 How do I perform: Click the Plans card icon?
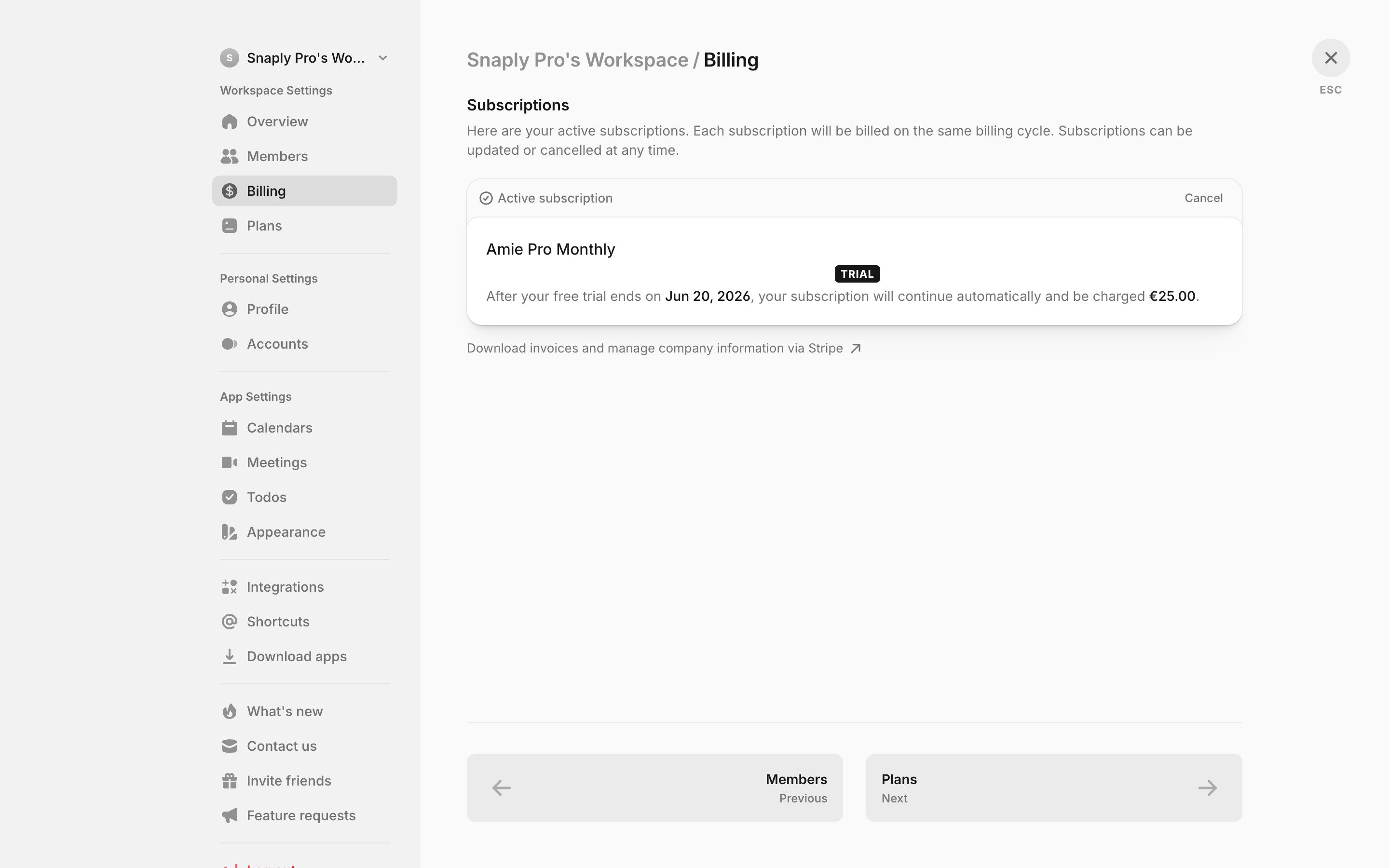[x=230, y=226]
